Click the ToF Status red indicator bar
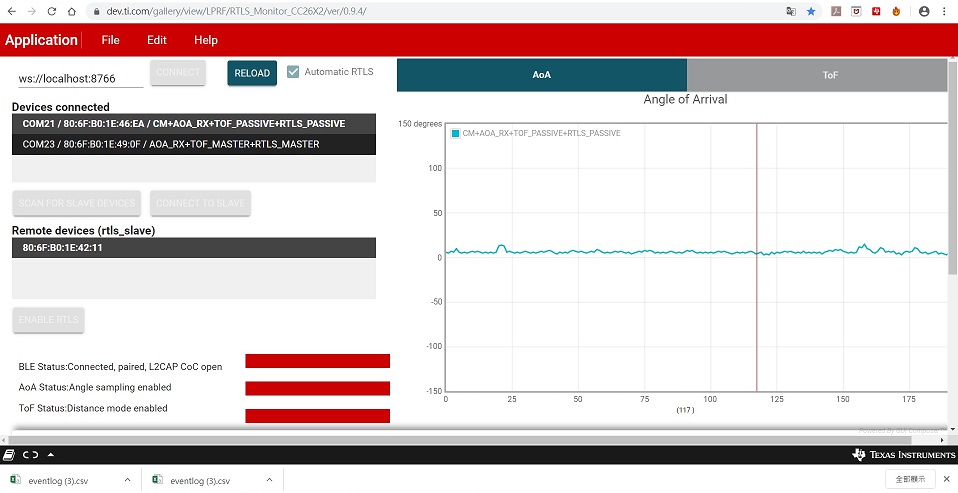The image size is (958, 493). pyautogui.click(x=317, y=415)
